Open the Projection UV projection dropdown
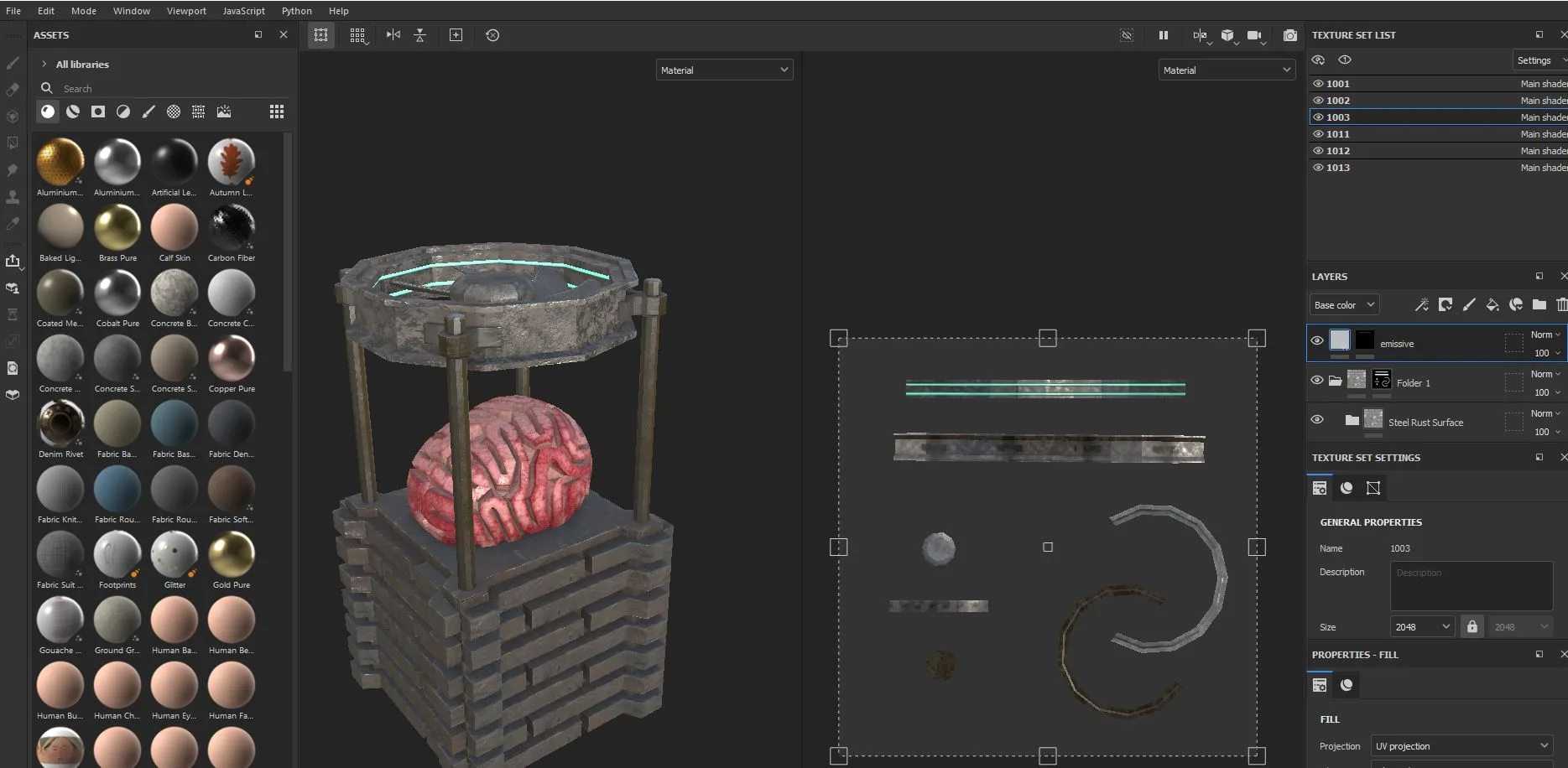Screen dimensions: 1568x768 point(1461,746)
